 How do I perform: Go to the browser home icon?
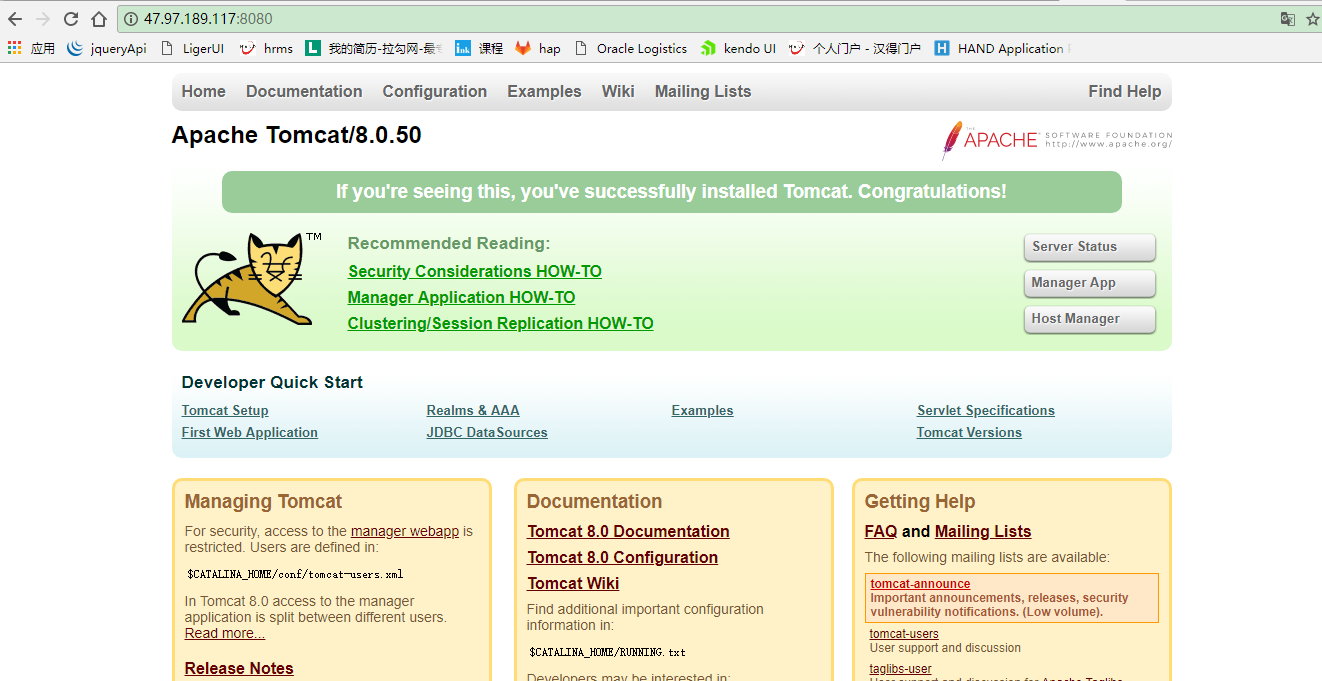point(98,19)
